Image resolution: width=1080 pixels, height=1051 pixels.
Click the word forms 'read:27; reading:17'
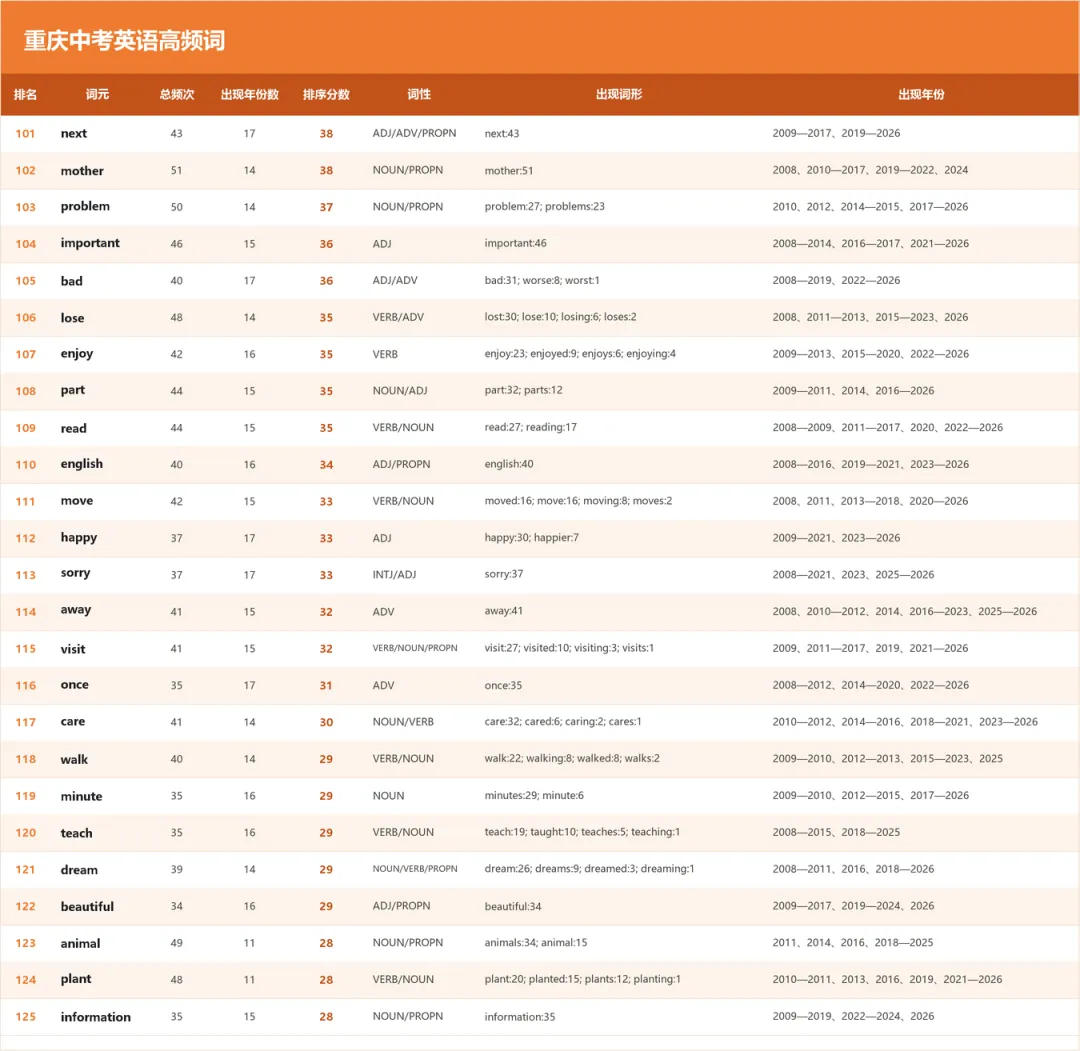530,427
